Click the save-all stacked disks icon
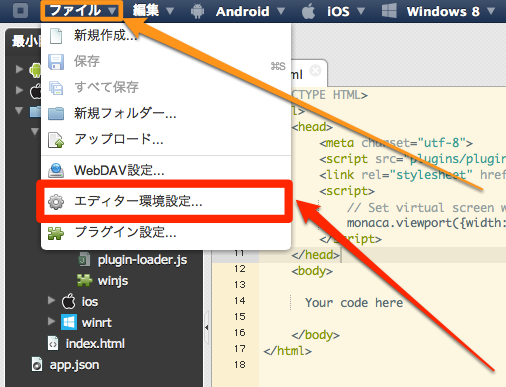The width and height of the screenshot is (506, 387). pos(56,88)
